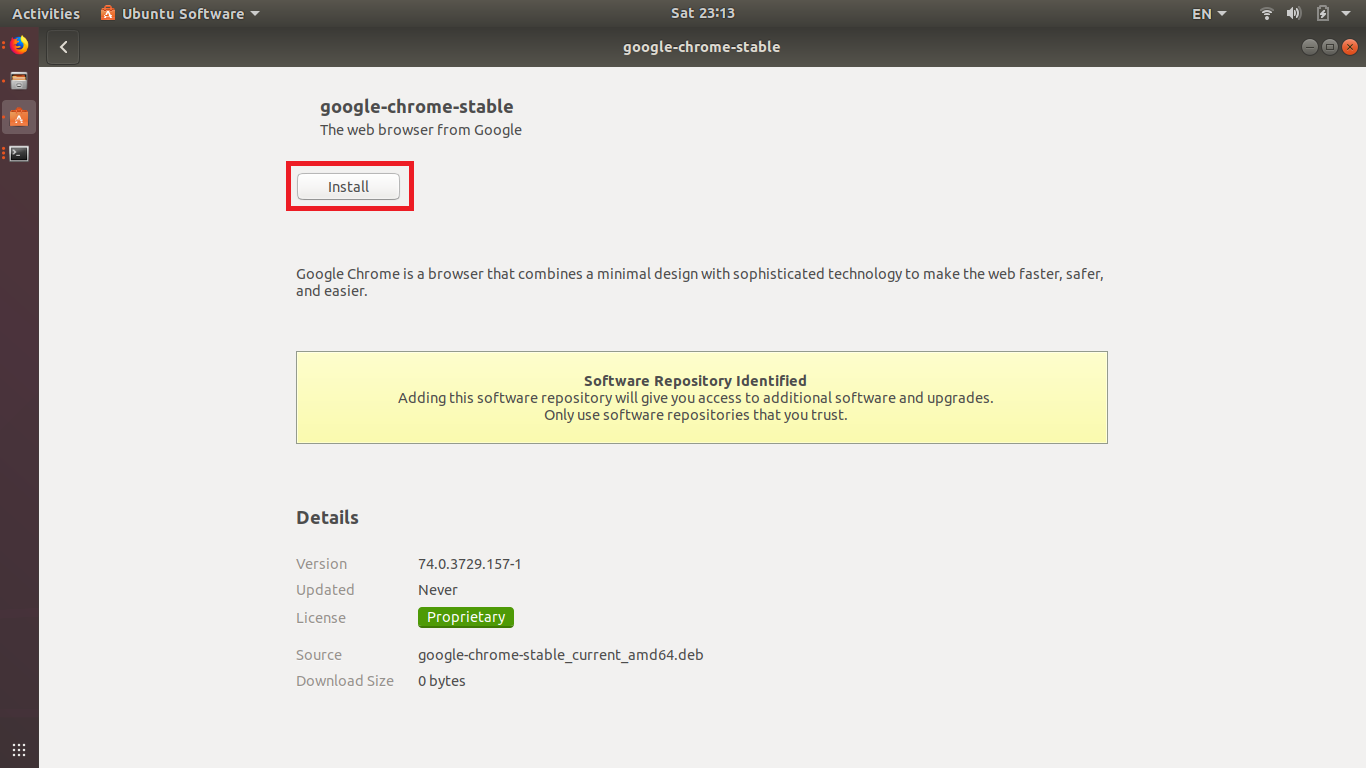Click the Download Size value 0 bytes
Screen dimensions: 1366x768
(442, 681)
